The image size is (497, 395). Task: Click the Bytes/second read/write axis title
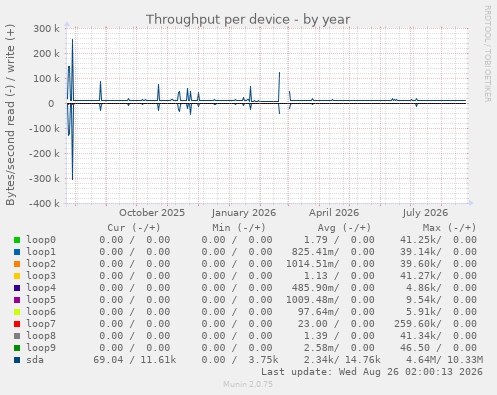(10, 115)
